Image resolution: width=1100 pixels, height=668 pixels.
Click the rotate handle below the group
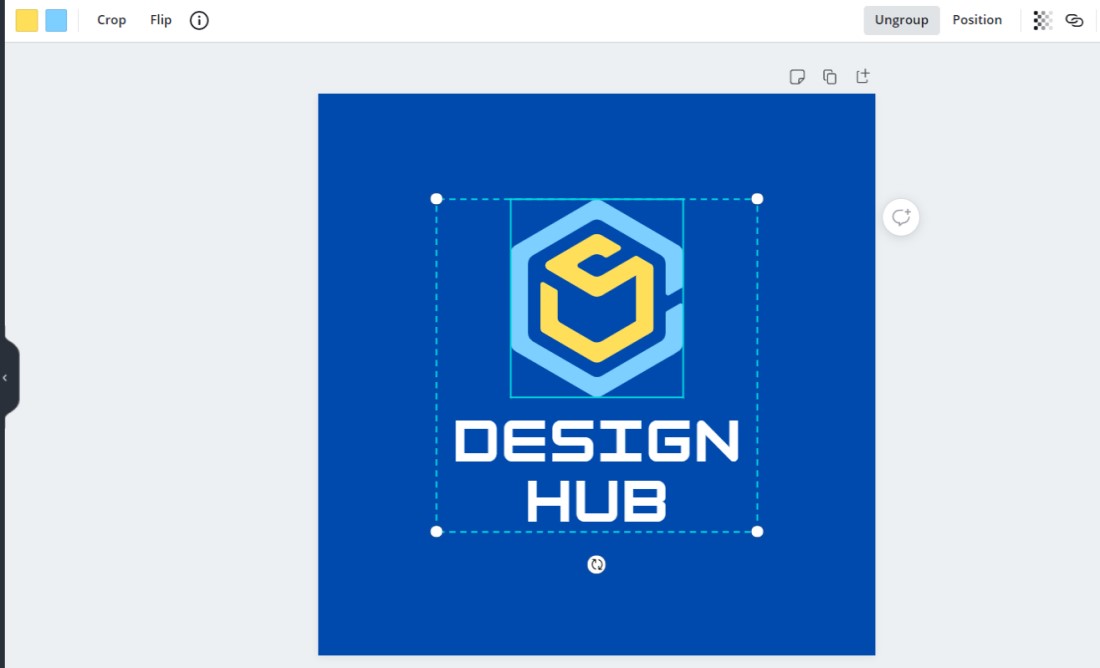[x=596, y=564]
